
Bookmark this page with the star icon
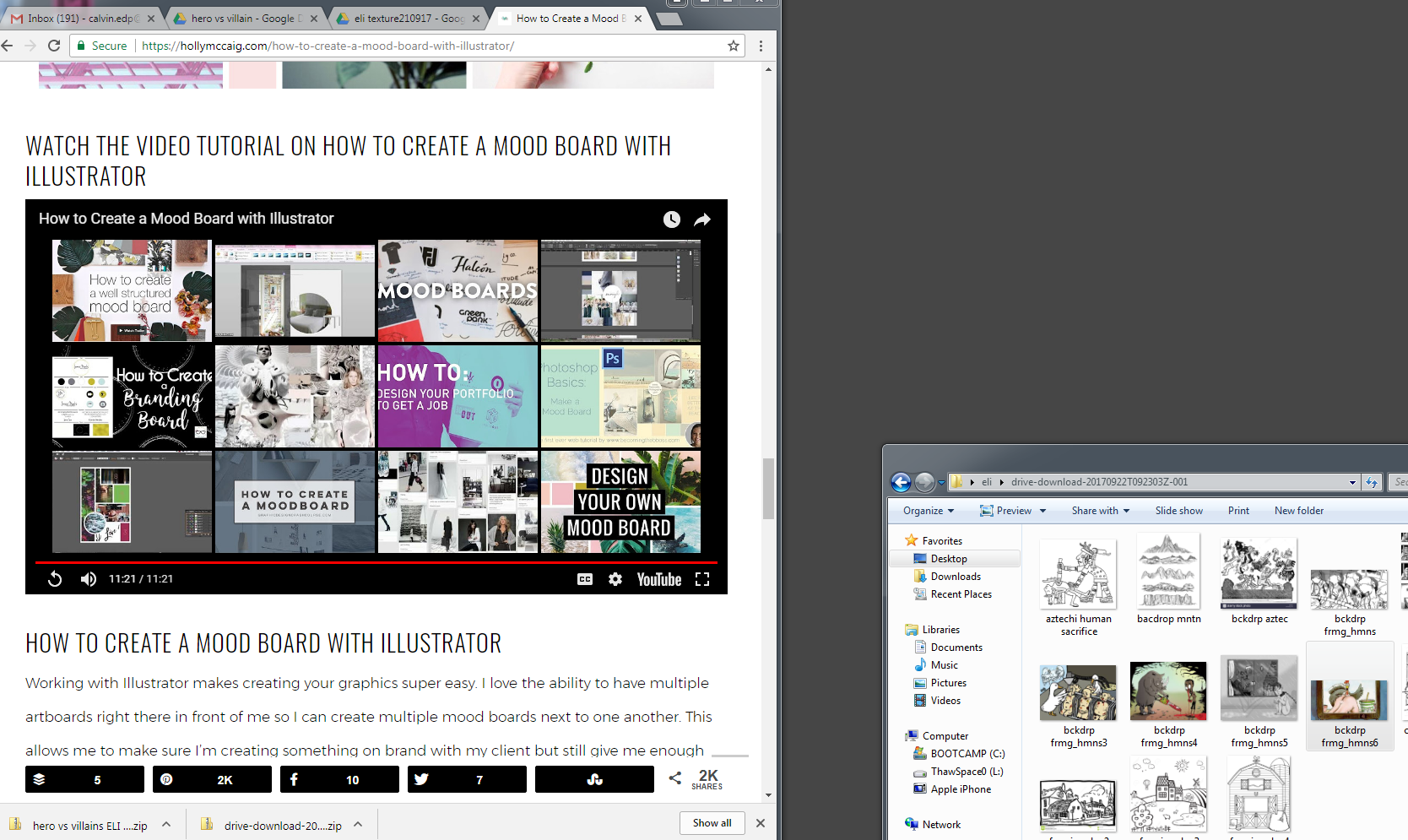pos(733,46)
